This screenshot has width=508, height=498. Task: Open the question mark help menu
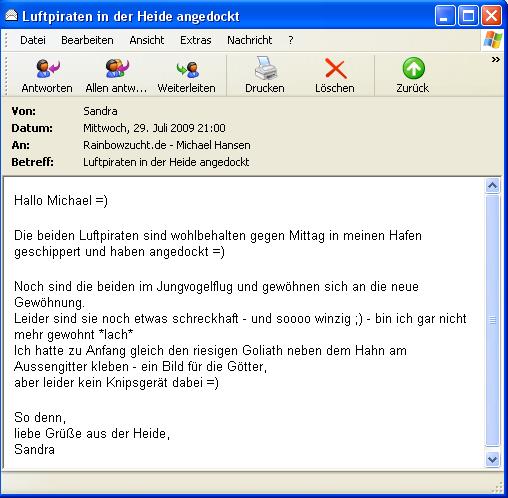pos(291,40)
